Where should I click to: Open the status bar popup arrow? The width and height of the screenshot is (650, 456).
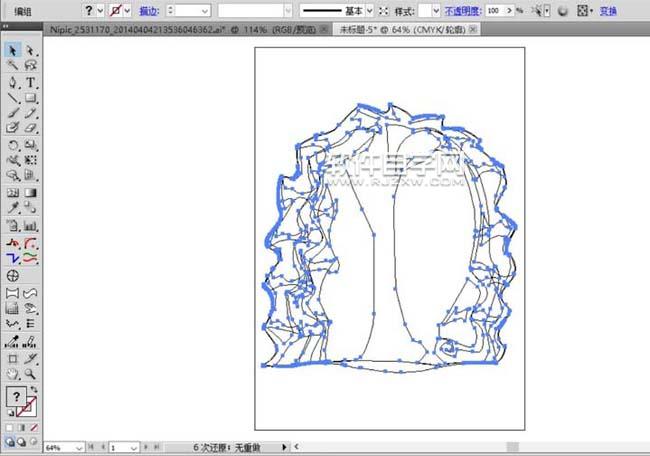284,447
